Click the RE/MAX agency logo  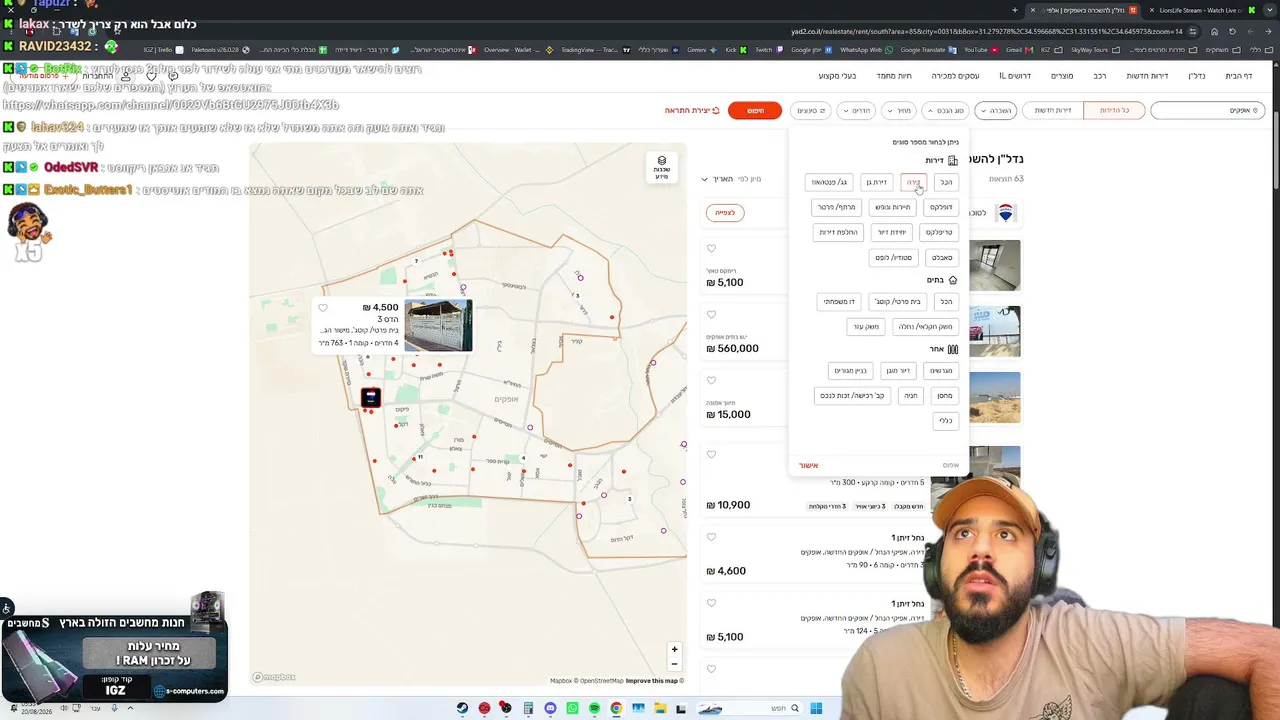point(1005,213)
